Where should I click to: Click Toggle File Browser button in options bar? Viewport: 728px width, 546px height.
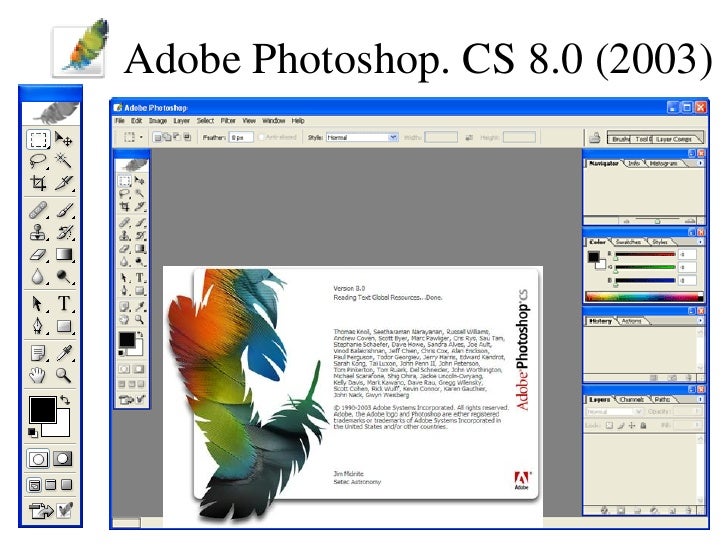click(595, 137)
